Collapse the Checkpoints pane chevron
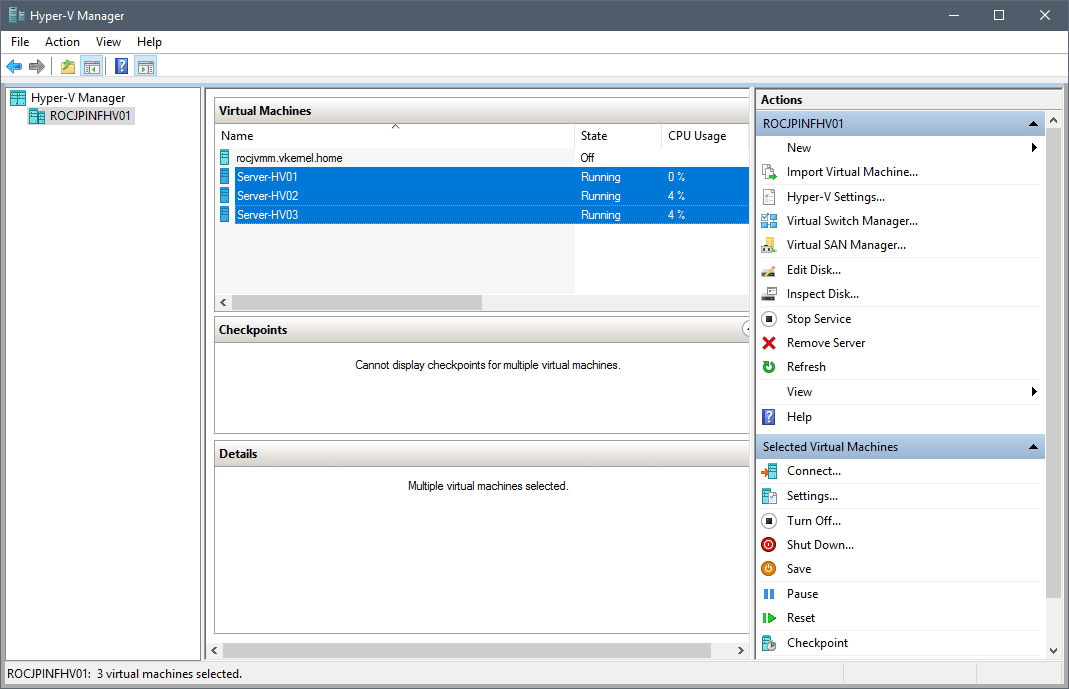This screenshot has height=689, width=1069. coord(746,330)
